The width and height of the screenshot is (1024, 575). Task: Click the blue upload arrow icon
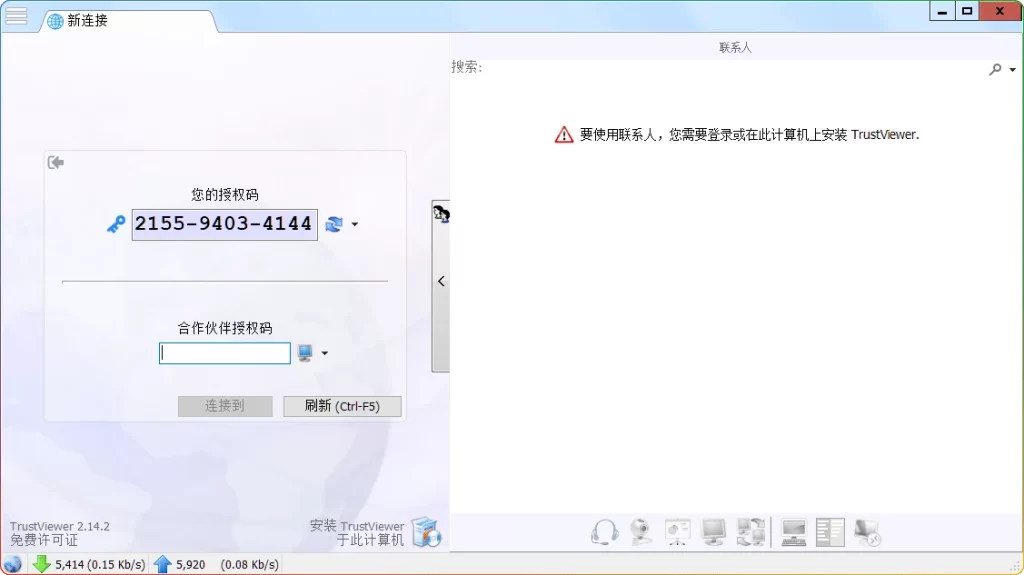[x=163, y=564]
